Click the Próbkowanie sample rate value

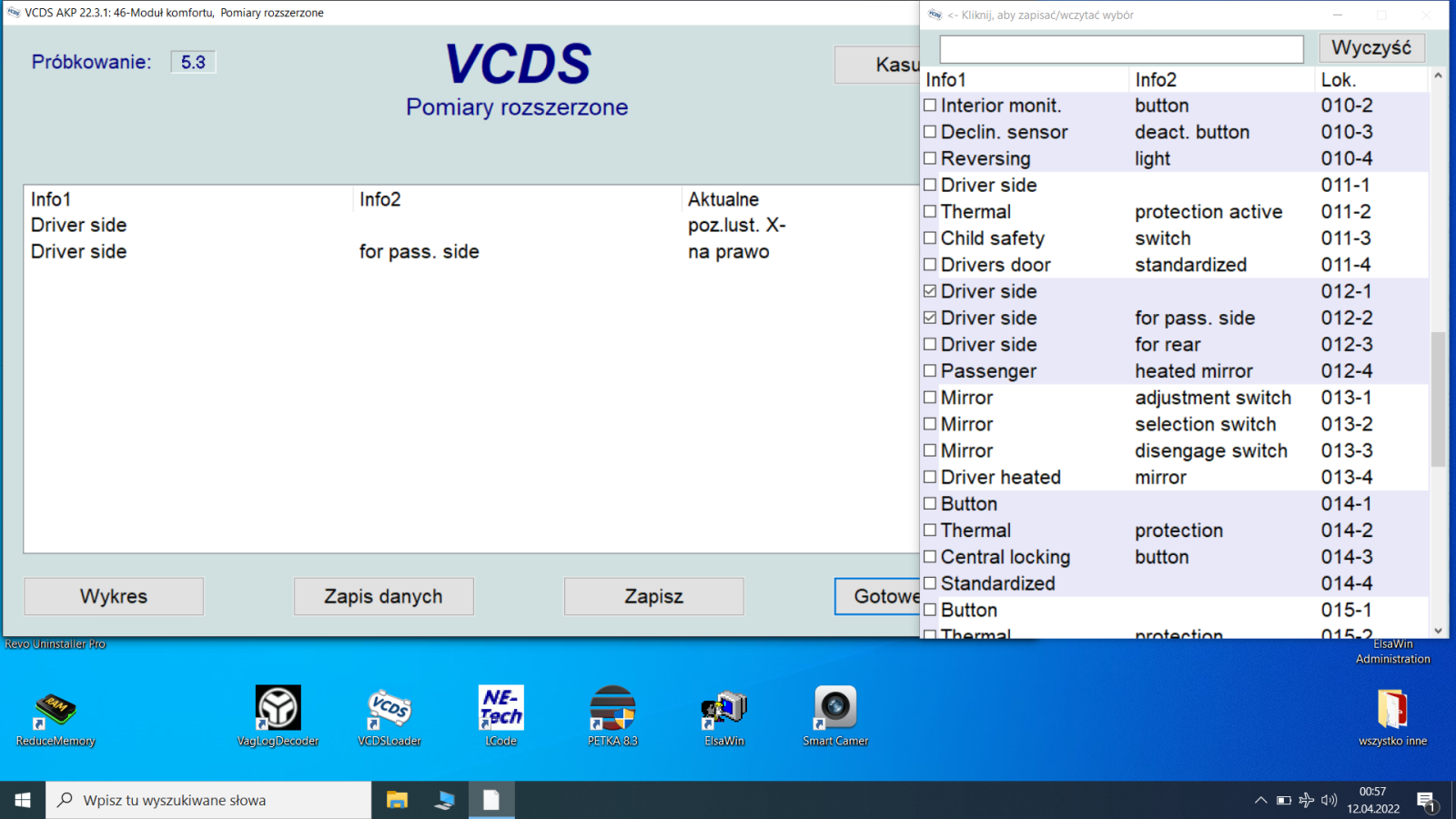point(193,62)
